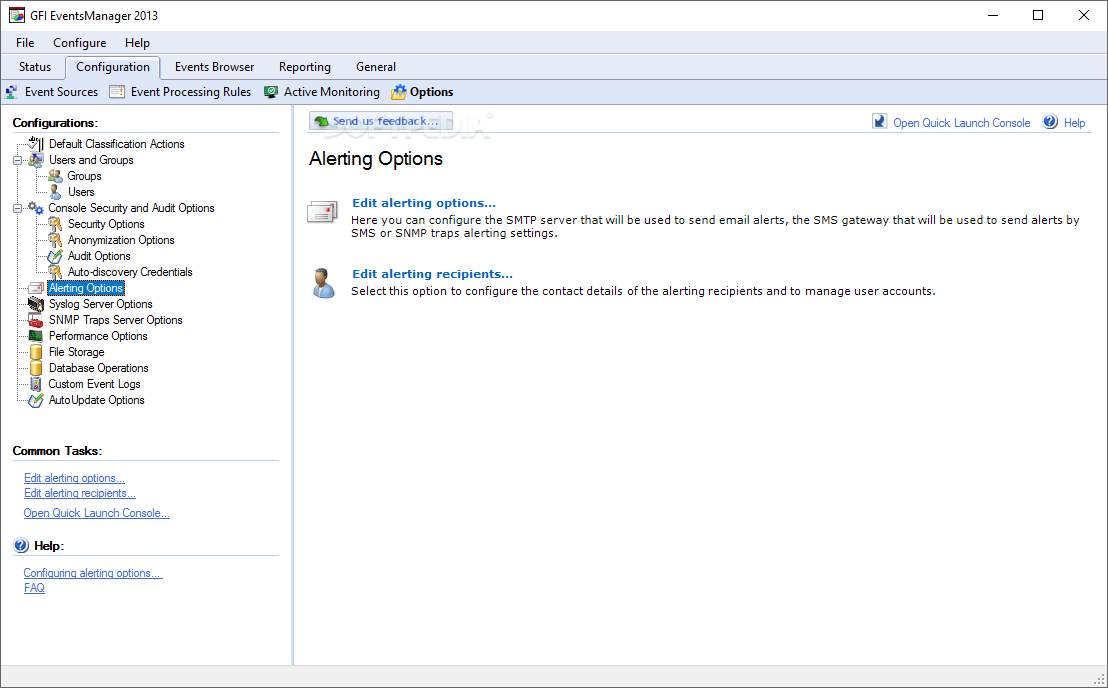Select File Storage tree item
Screen dimensions: 1108x688
(76, 352)
